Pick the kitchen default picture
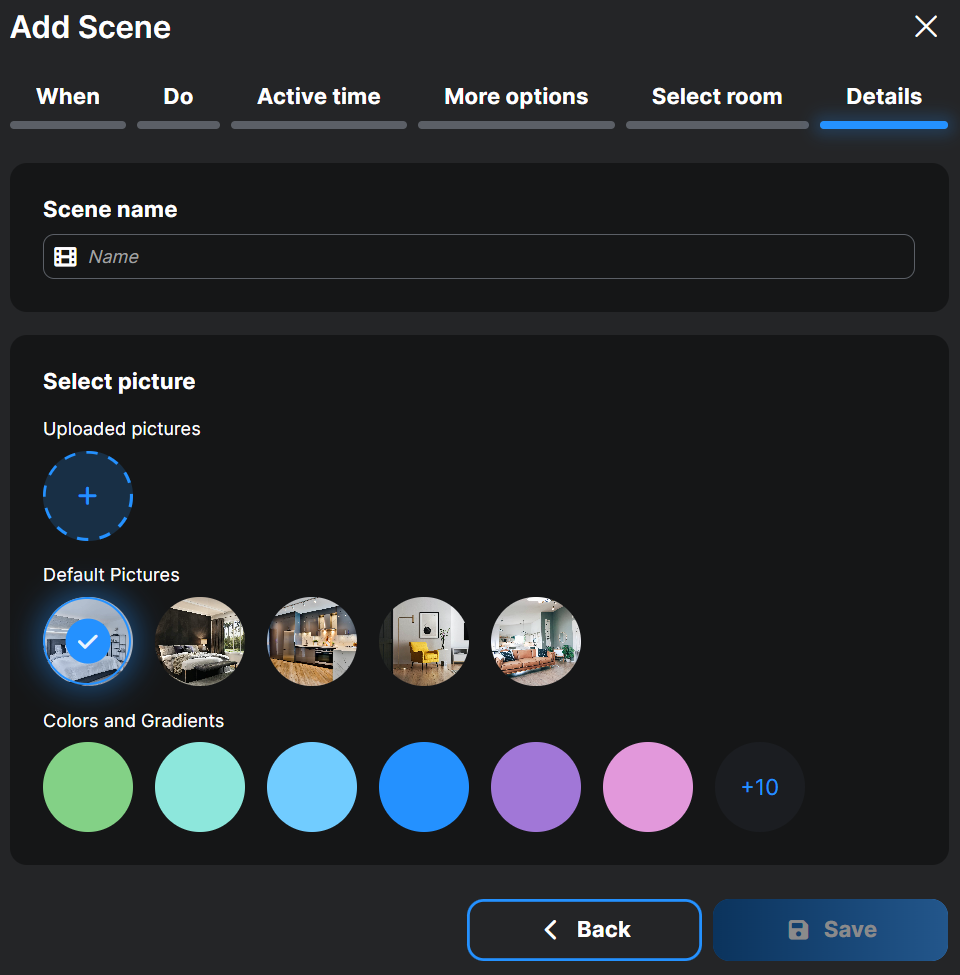This screenshot has height=975, width=960. (x=312, y=642)
